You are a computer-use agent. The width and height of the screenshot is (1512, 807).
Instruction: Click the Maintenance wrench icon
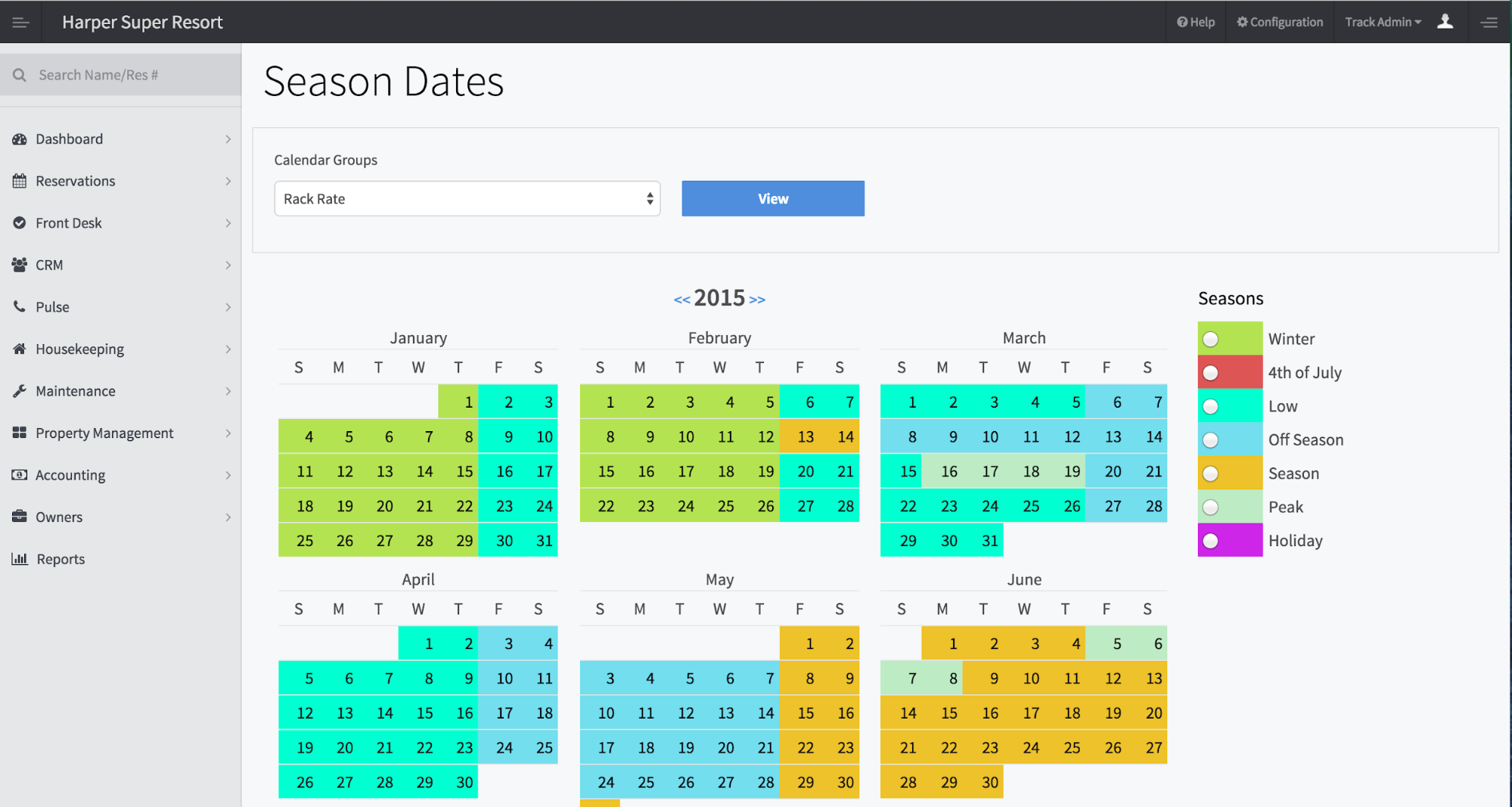click(20, 391)
